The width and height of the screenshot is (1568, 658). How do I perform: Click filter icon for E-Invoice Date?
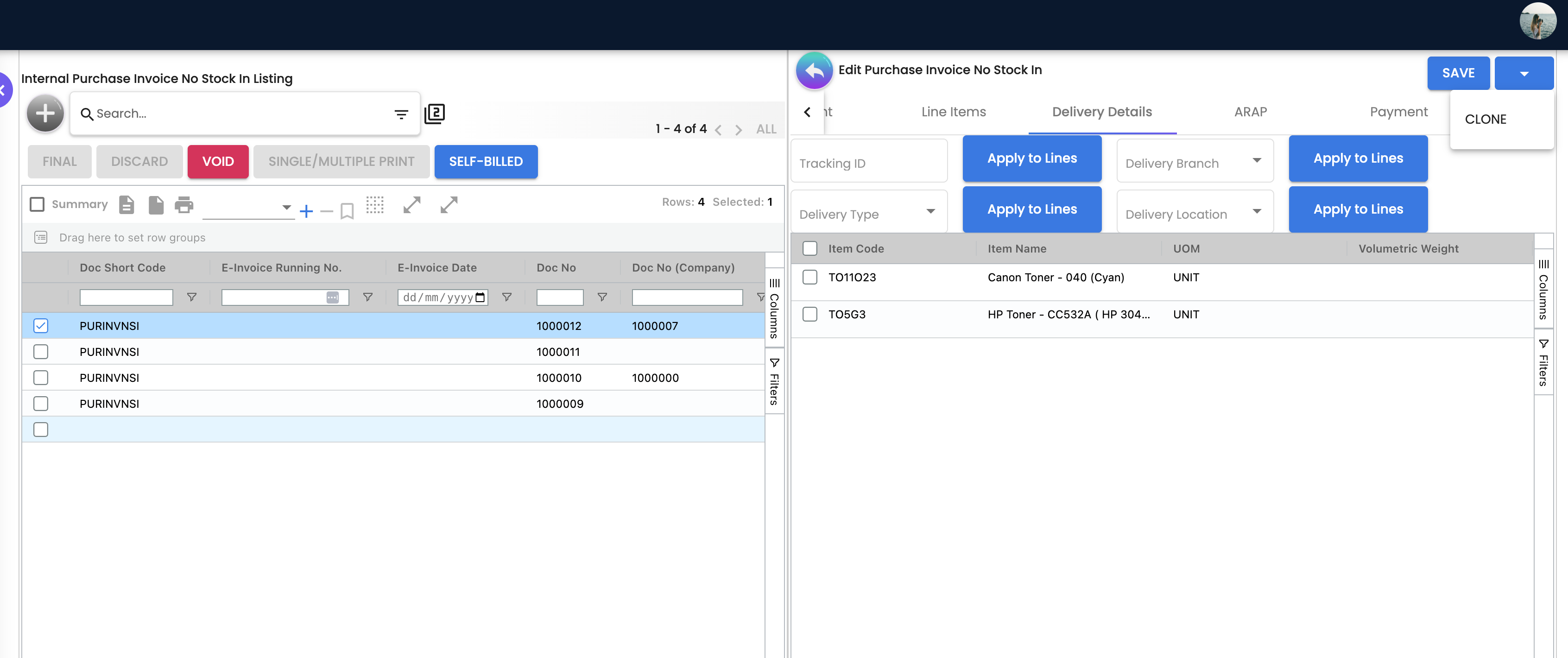coord(506,297)
